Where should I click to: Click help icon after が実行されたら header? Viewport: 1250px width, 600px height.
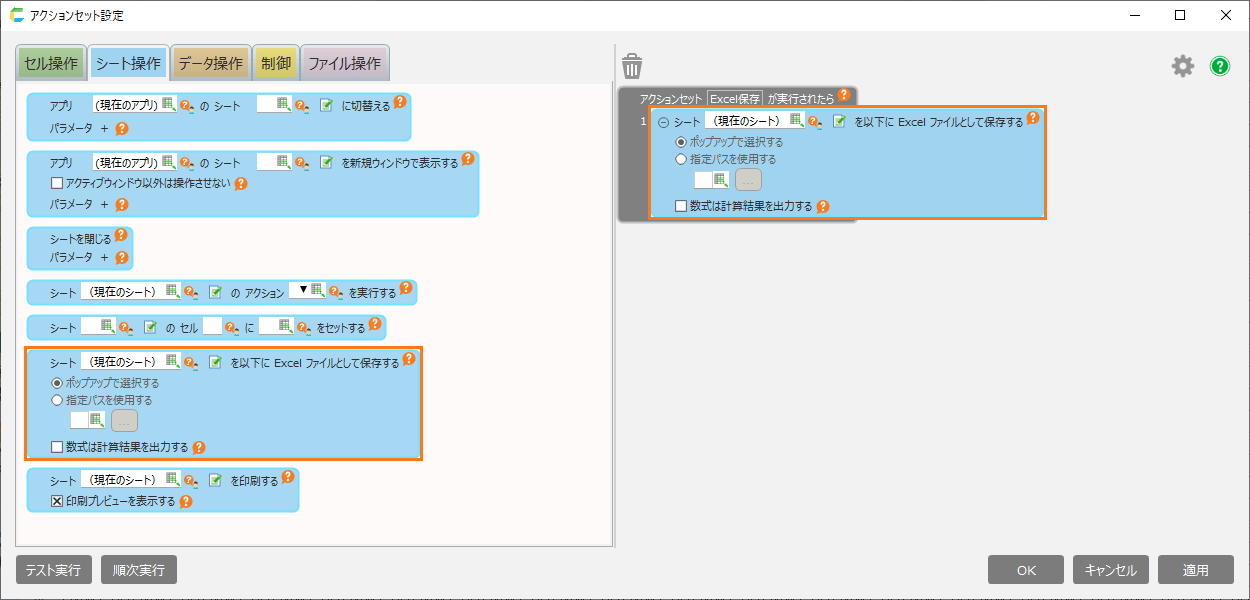point(843,95)
